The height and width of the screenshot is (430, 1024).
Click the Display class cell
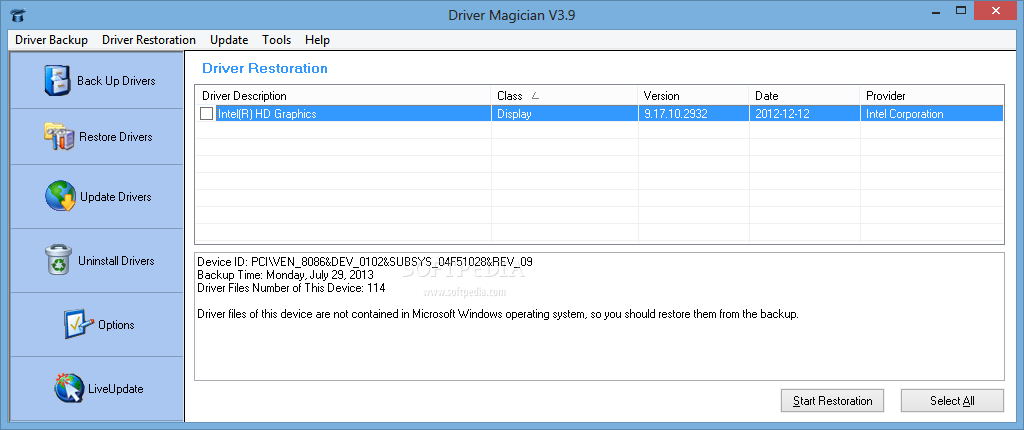click(x=564, y=114)
